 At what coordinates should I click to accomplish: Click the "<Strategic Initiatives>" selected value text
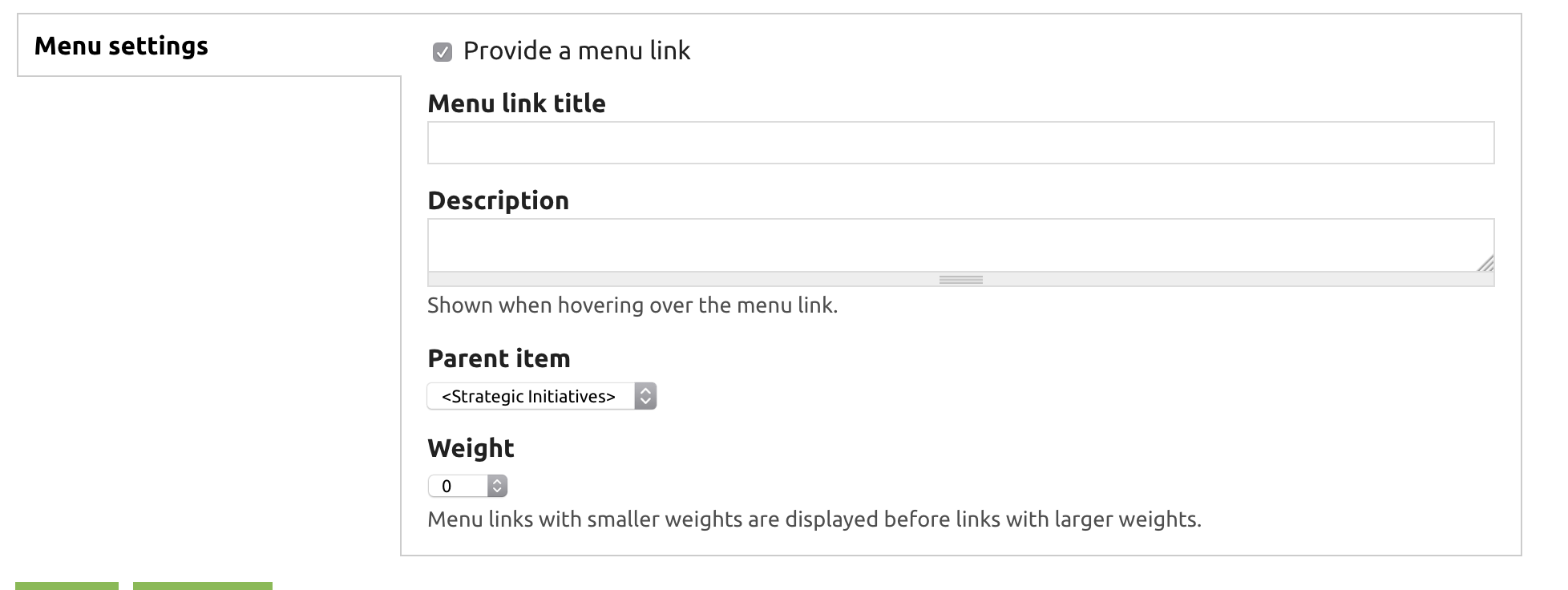click(x=528, y=397)
